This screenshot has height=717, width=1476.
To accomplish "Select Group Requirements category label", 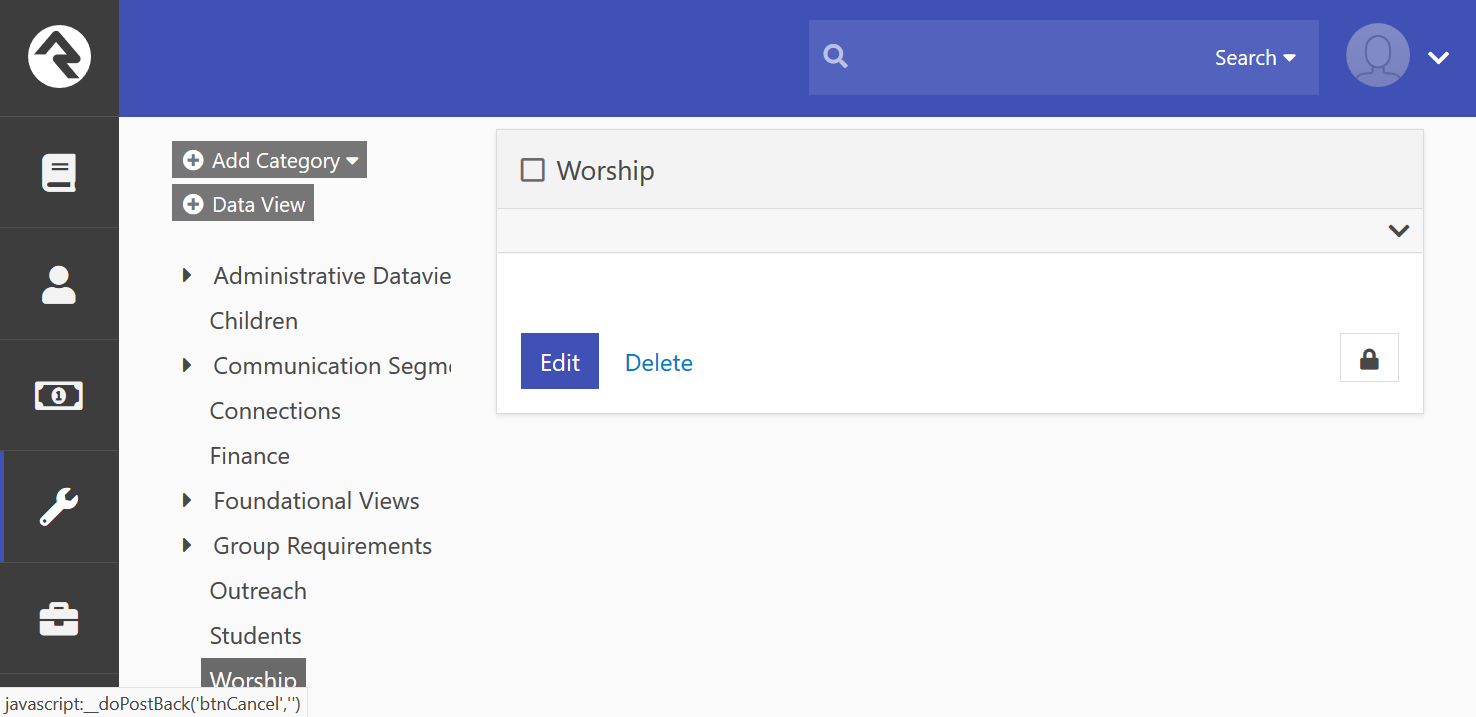I will point(322,546).
